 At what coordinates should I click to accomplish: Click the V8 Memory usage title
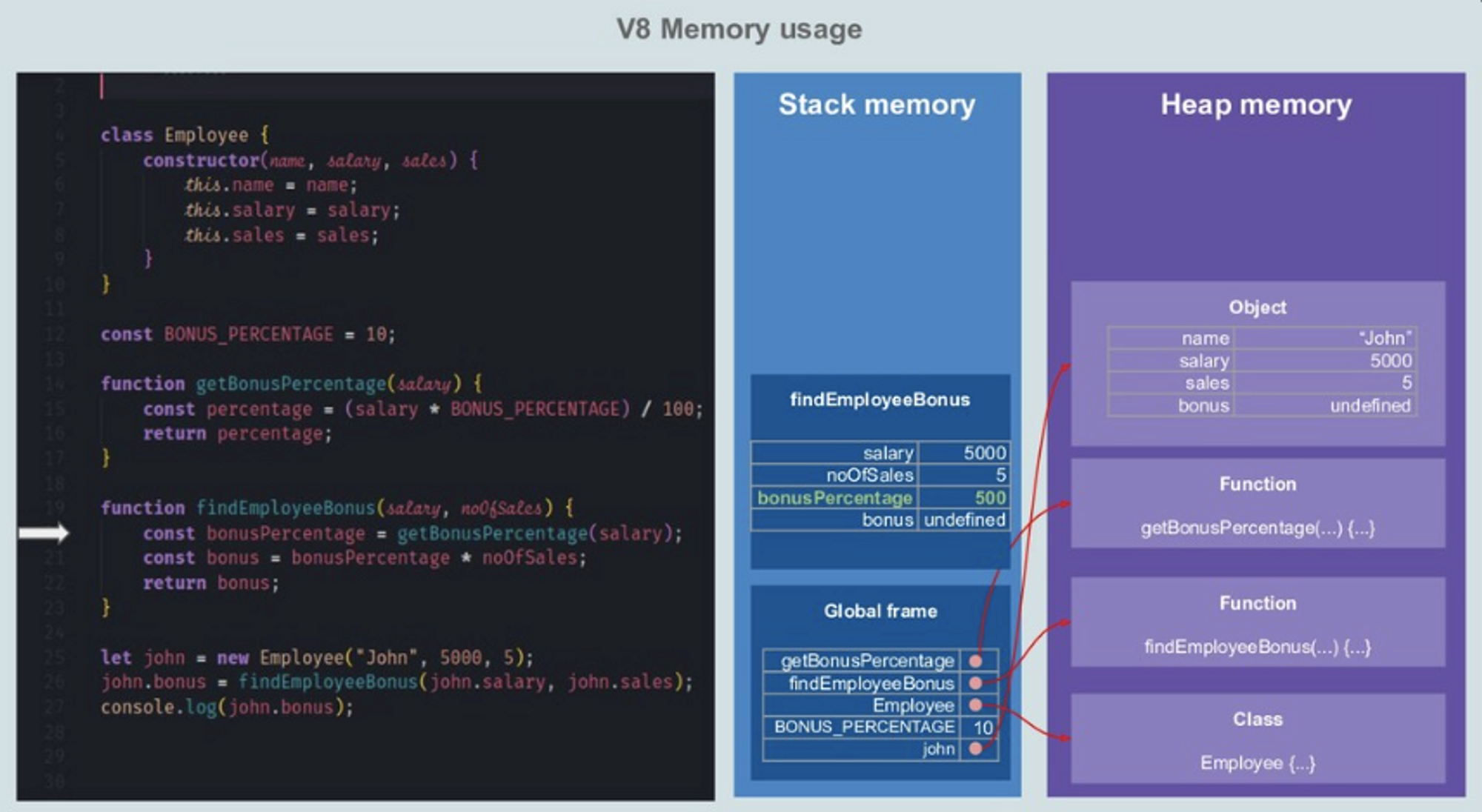pos(739,30)
